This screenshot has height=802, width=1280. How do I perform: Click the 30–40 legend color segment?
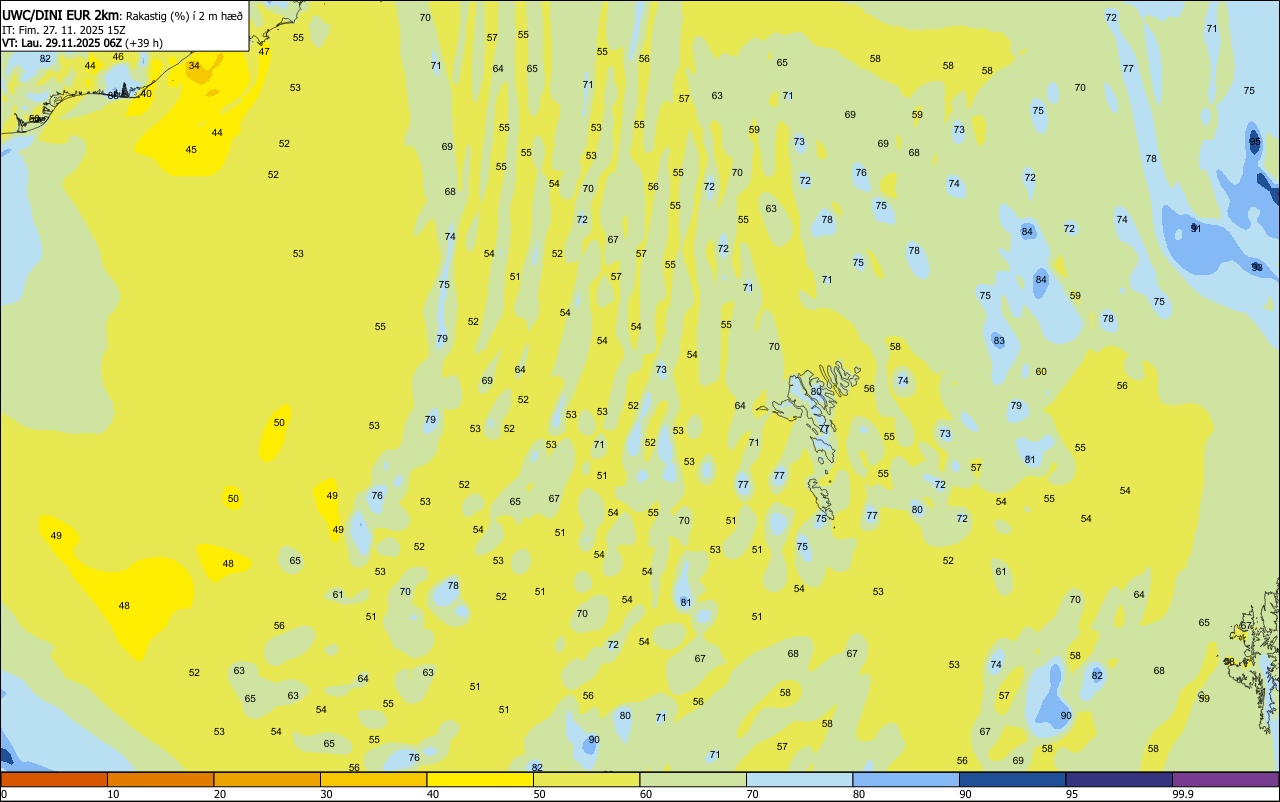pos(373,779)
